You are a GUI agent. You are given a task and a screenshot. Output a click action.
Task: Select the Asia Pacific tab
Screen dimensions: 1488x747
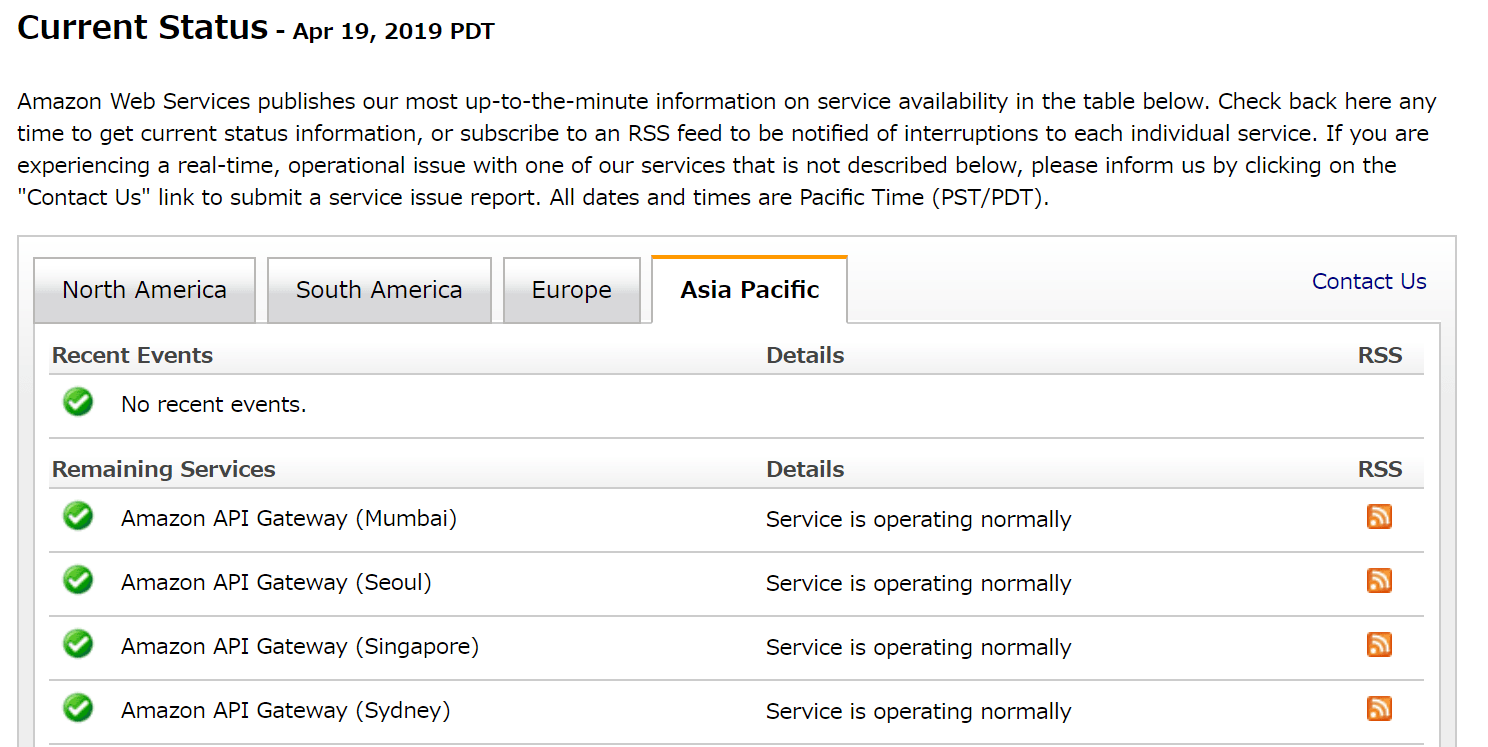(749, 290)
